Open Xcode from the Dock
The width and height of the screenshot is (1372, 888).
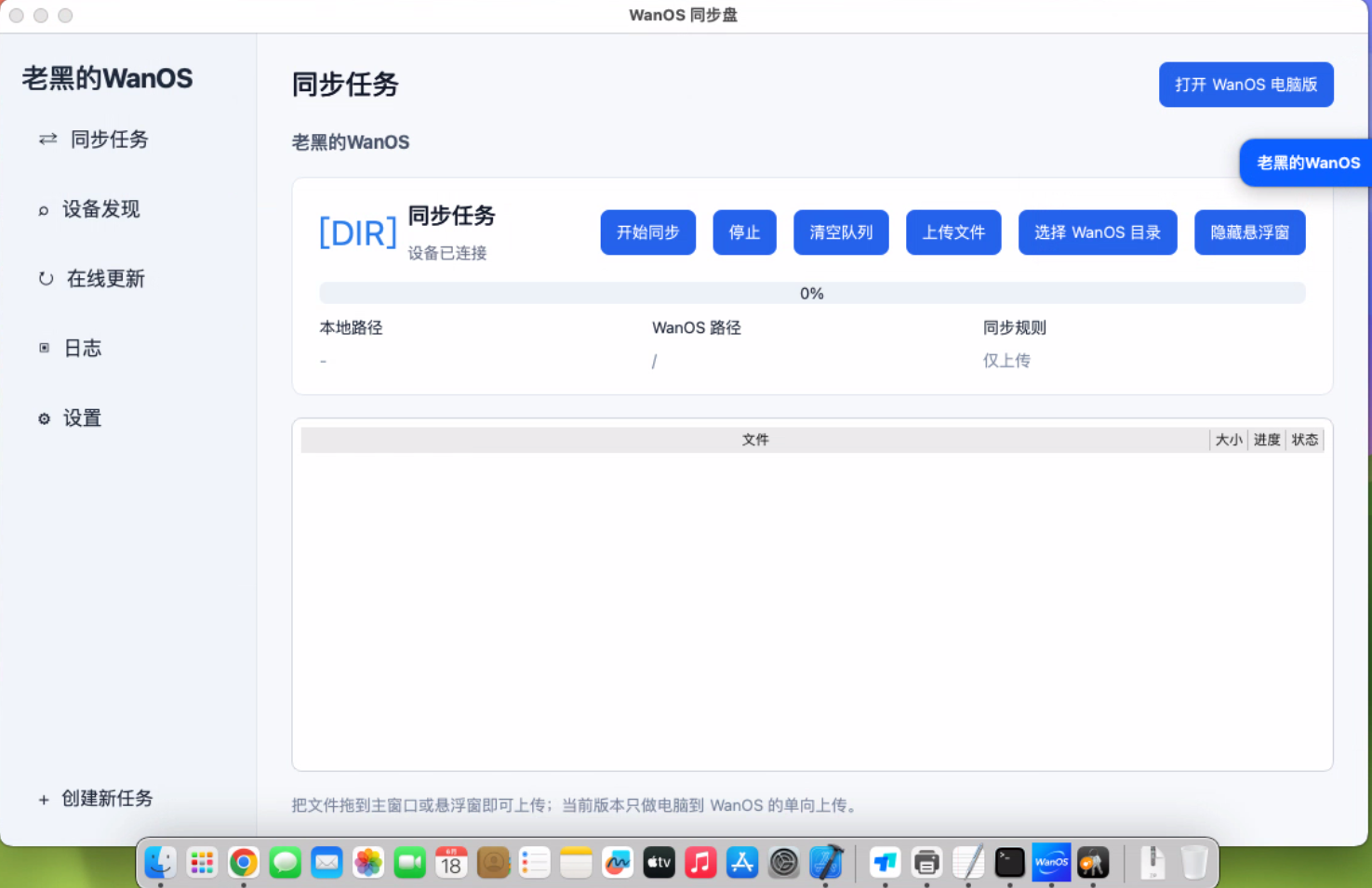[826, 863]
